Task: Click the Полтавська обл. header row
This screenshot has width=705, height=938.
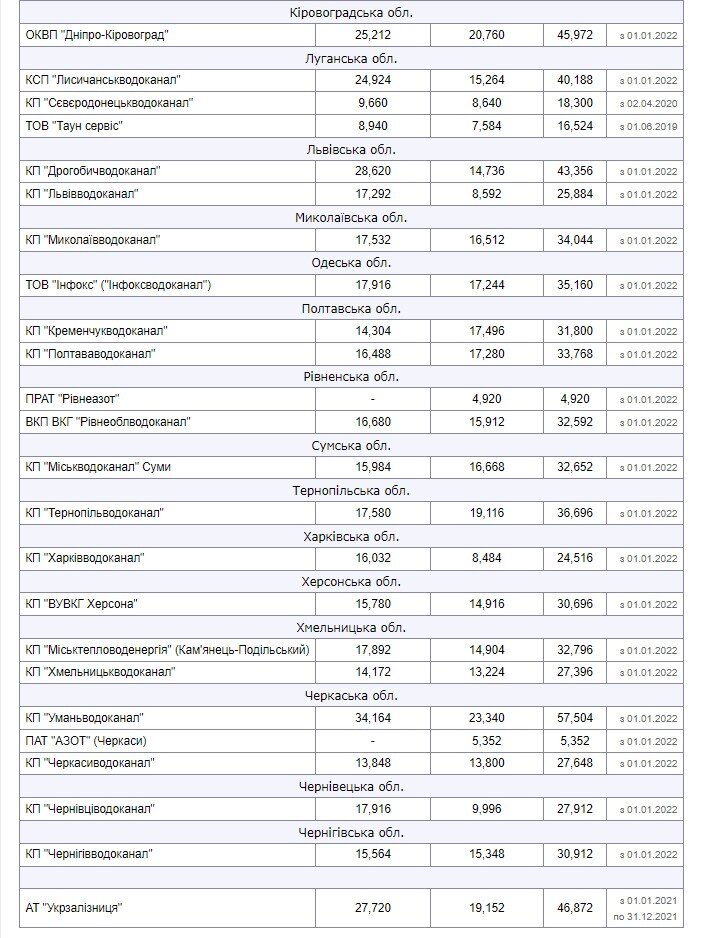Action: pyautogui.click(x=350, y=308)
